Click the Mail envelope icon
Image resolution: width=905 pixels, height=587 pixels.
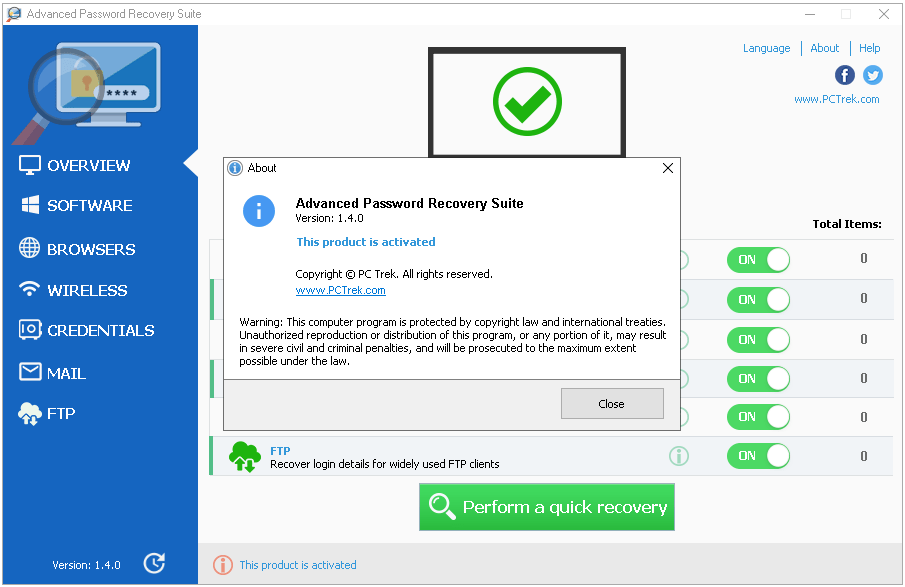click(30, 372)
